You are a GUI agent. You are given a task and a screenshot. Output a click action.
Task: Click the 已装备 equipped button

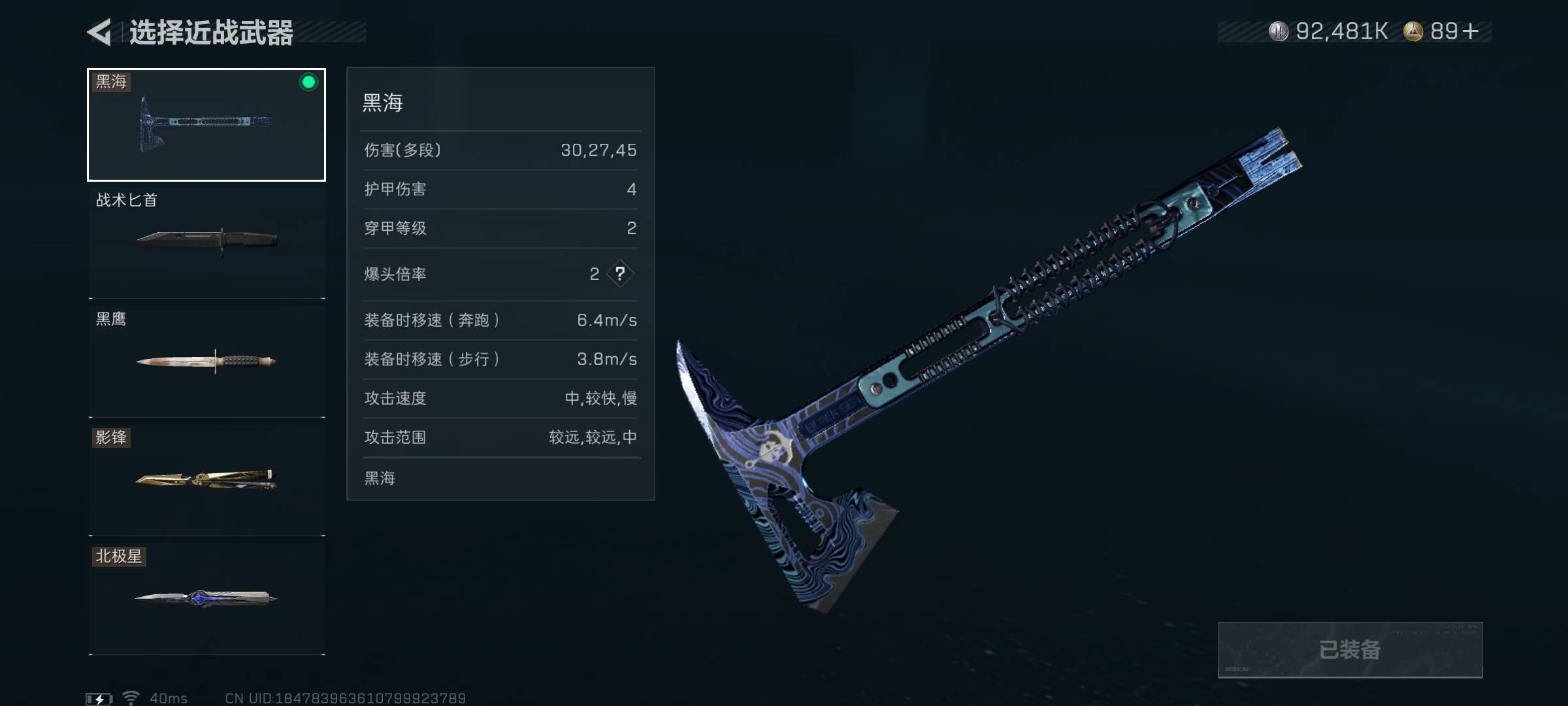pyautogui.click(x=1350, y=650)
